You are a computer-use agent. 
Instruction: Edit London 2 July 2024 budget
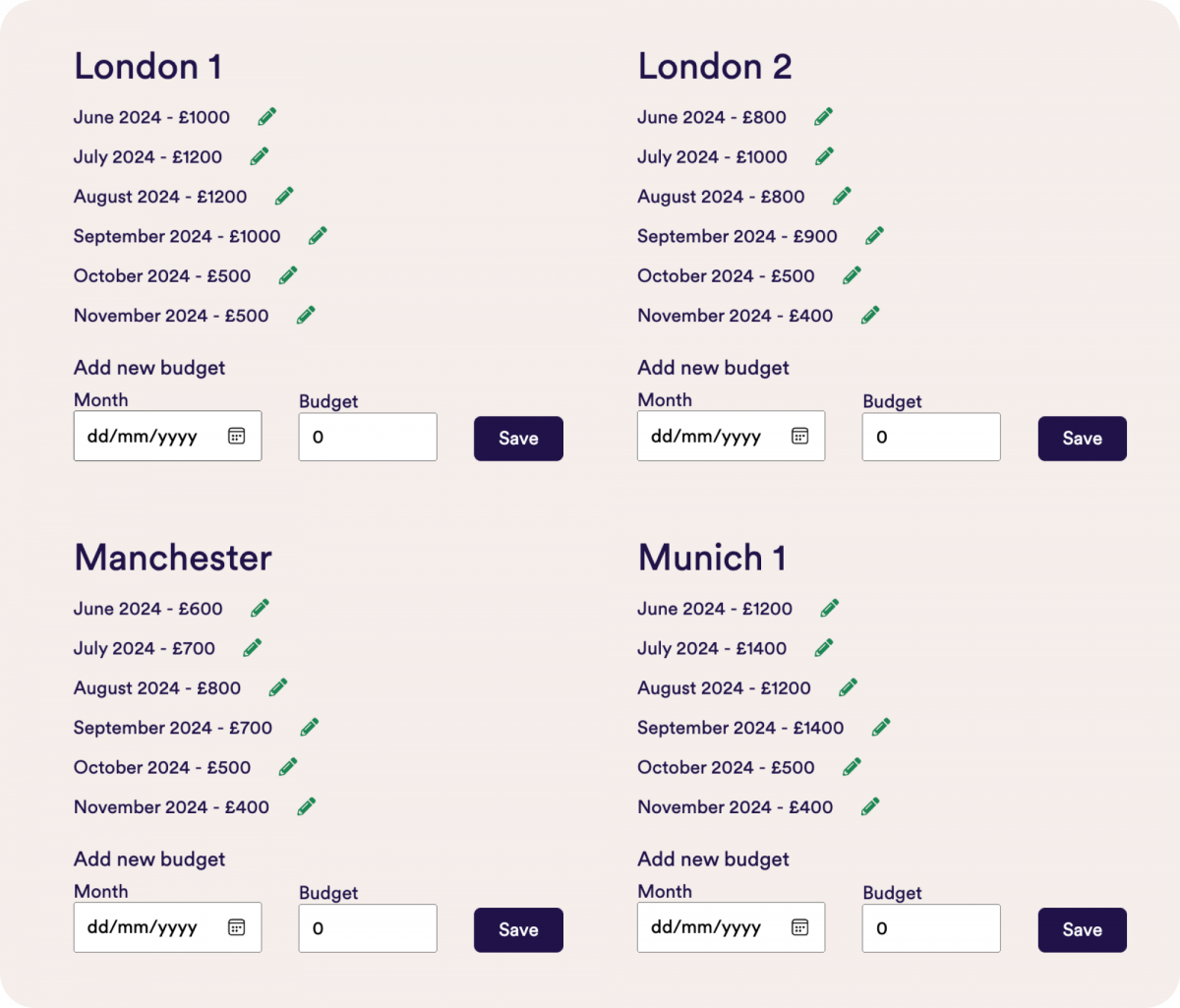pyautogui.click(x=824, y=156)
